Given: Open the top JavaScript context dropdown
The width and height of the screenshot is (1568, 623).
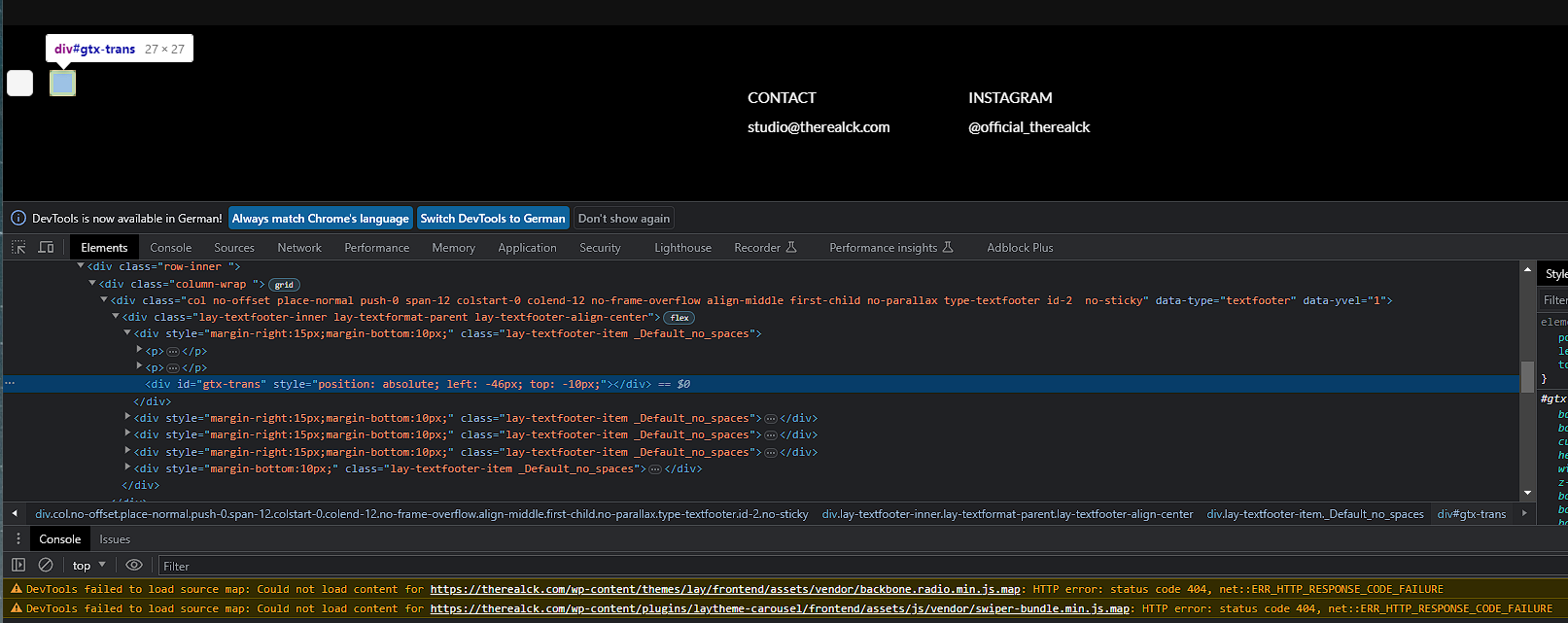Looking at the screenshot, I should [x=88, y=565].
